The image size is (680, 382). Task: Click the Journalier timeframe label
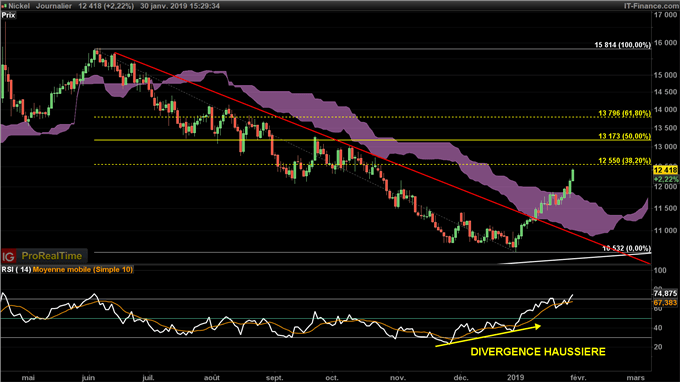[x=54, y=6]
